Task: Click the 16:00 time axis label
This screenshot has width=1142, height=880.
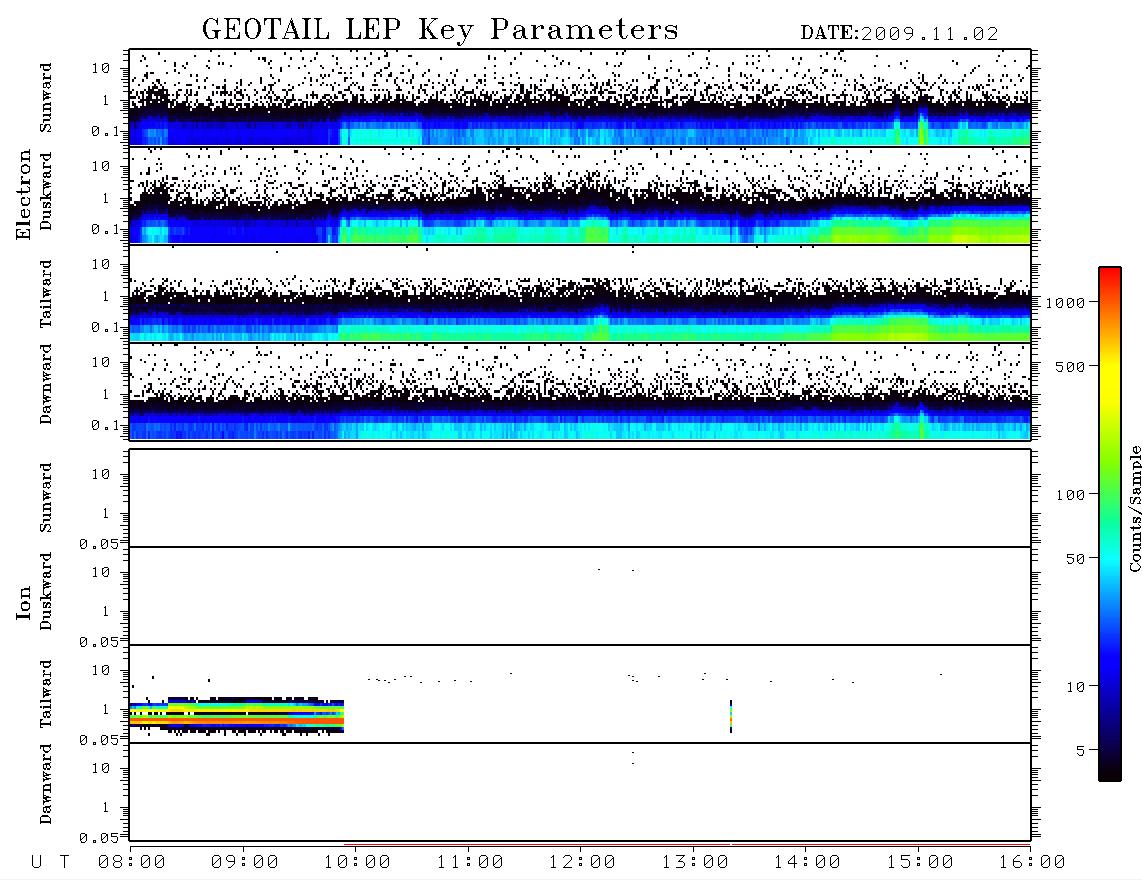Action: click(1032, 863)
